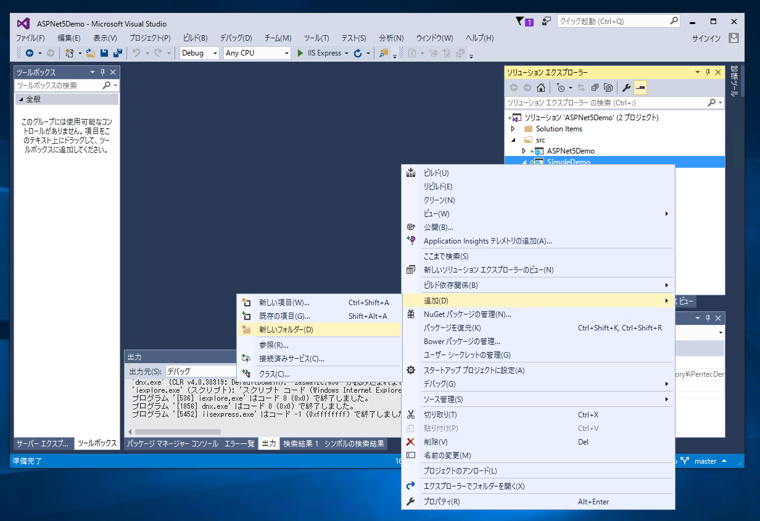This screenshot has height=521, width=760.
Task: Click 削除(V) in context menu
Action: click(x=538, y=442)
